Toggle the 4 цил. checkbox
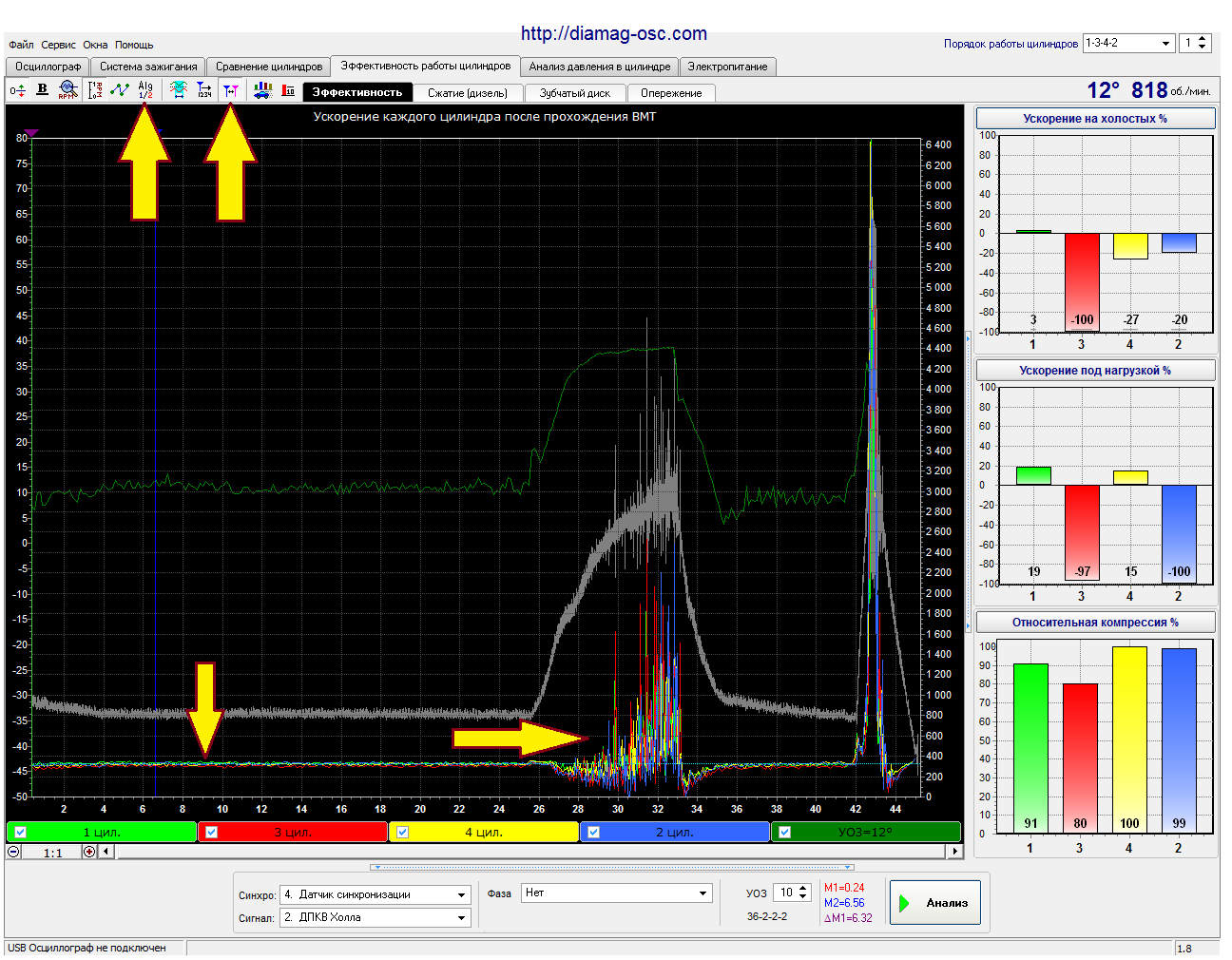Image resolution: width=1232 pixels, height=960 pixels. pos(403,833)
